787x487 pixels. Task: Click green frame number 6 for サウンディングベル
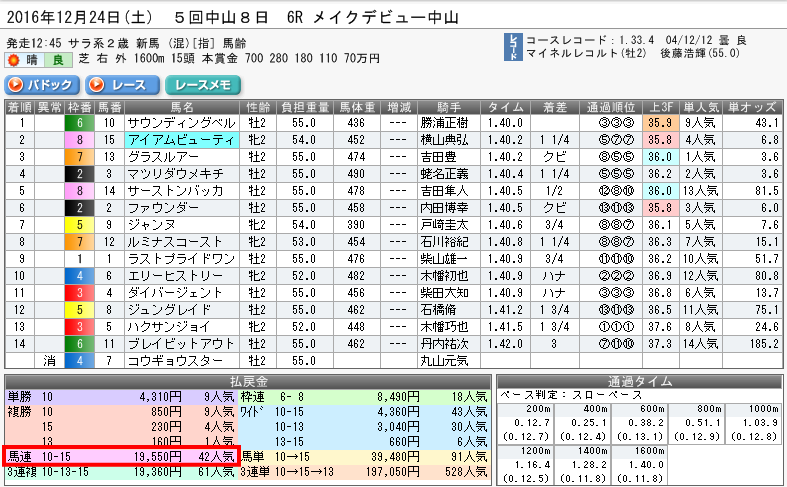tap(80, 123)
